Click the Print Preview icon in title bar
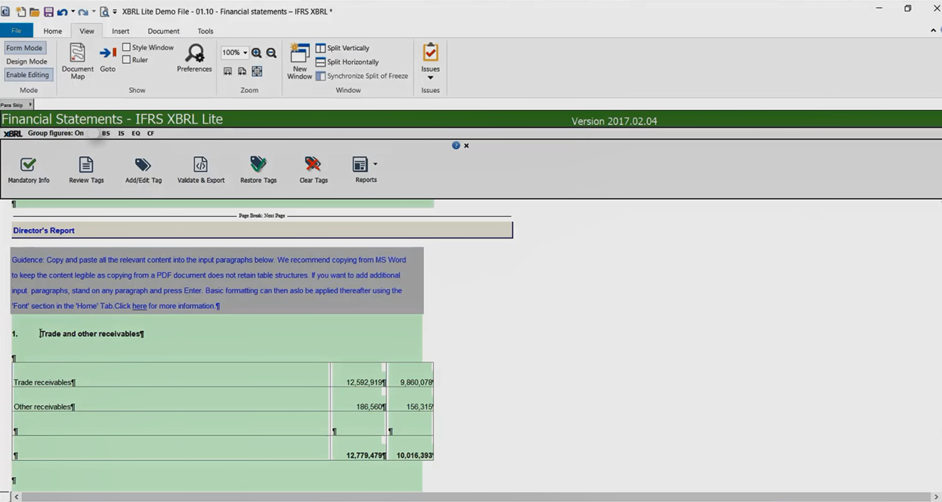Viewport: 942px width, 502px height. pos(104,11)
